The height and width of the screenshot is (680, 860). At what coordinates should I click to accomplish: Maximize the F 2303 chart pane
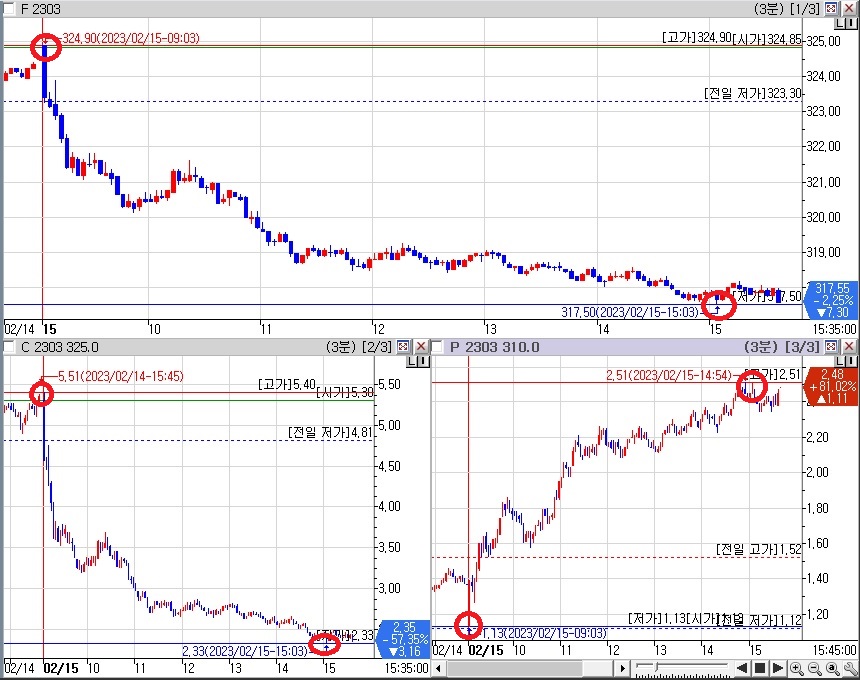coord(831,8)
